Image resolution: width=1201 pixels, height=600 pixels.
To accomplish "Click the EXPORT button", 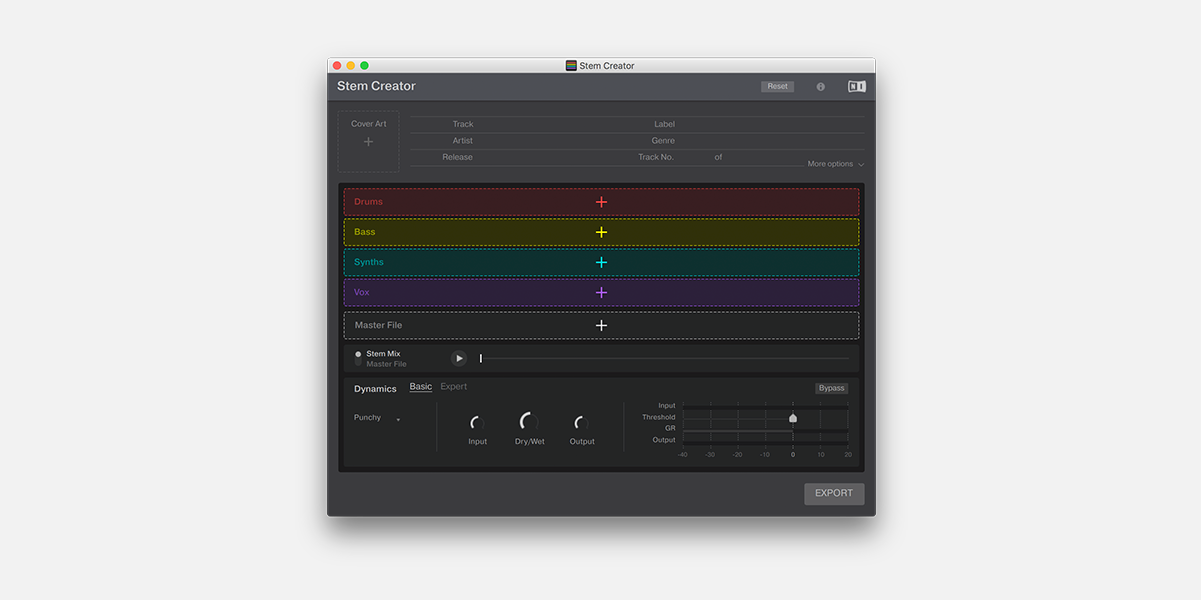I will click(x=834, y=493).
